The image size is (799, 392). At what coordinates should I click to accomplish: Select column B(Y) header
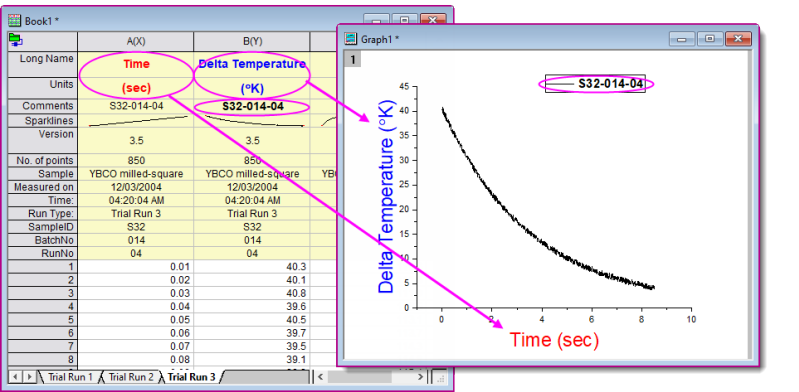click(x=252, y=41)
